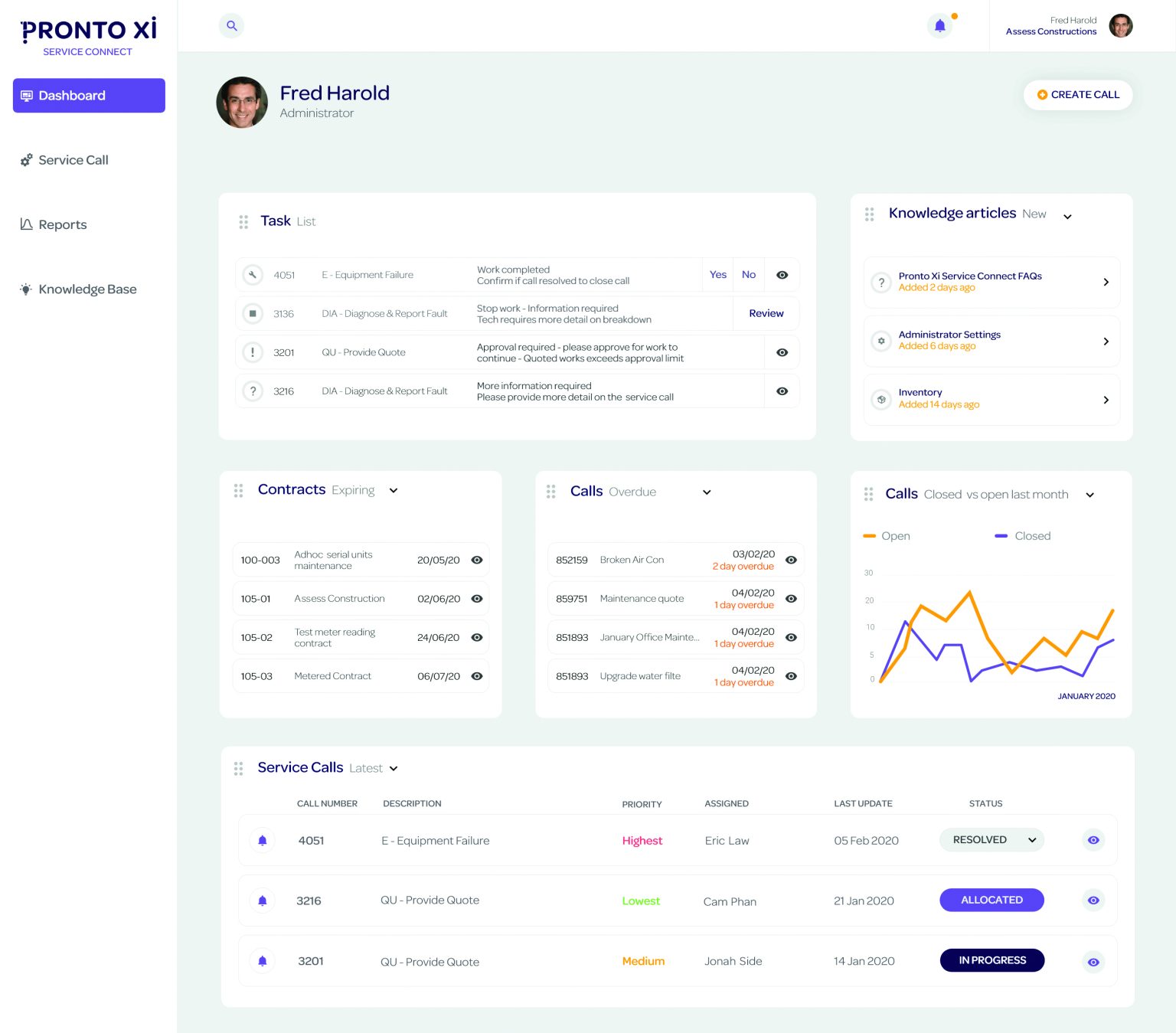This screenshot has width=1176, height=1033.
Task: Expand the Knowledge articles New dropdown
Action: 1067,217
